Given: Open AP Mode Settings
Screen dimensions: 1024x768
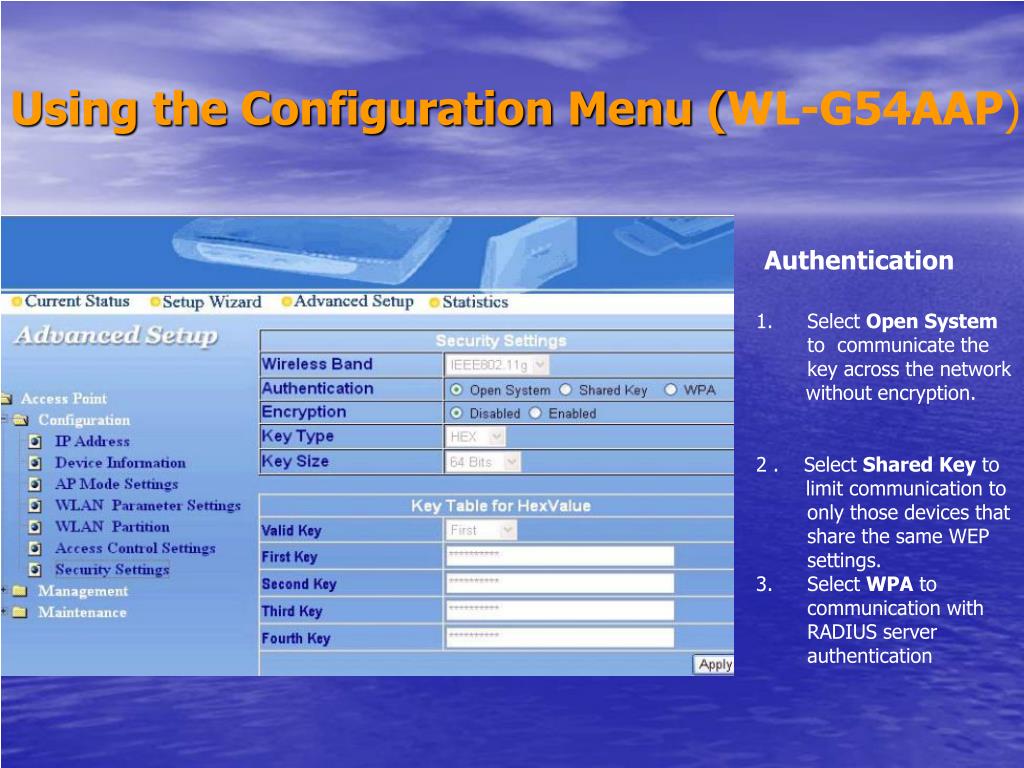Looking at the screenshot, I should [116, 484].
